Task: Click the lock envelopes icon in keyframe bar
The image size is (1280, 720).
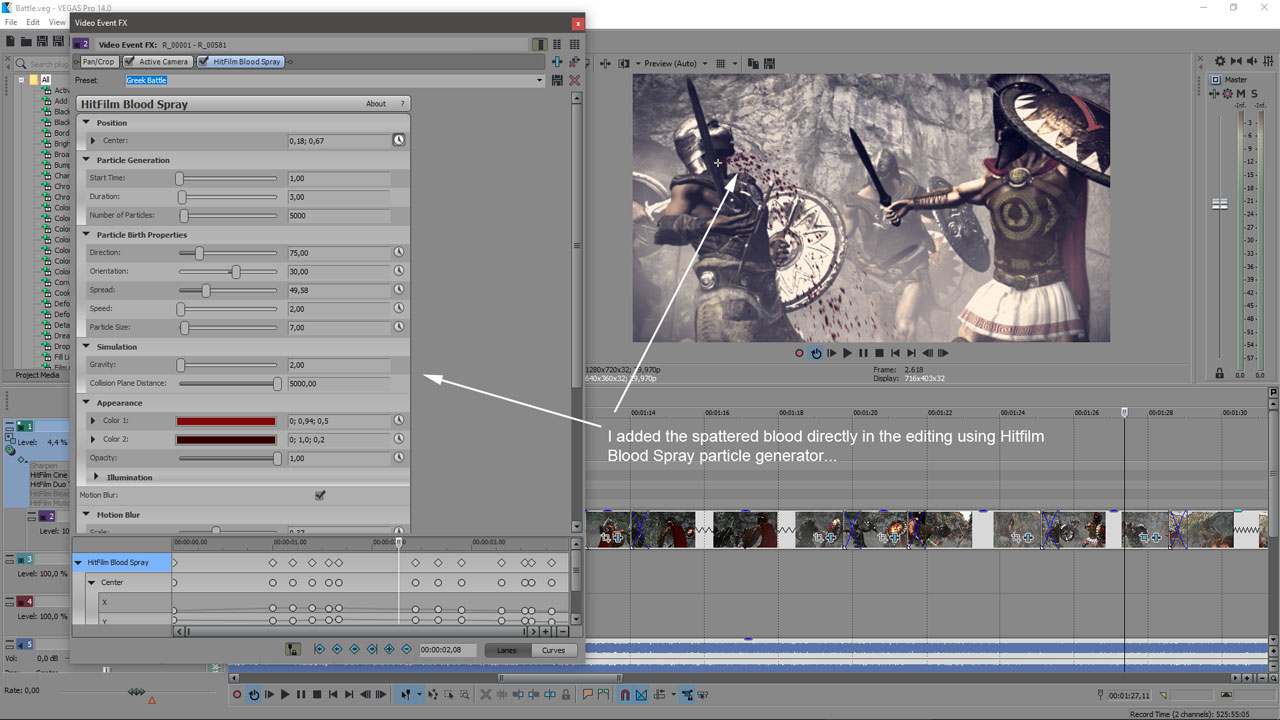Action: [293, 649]
